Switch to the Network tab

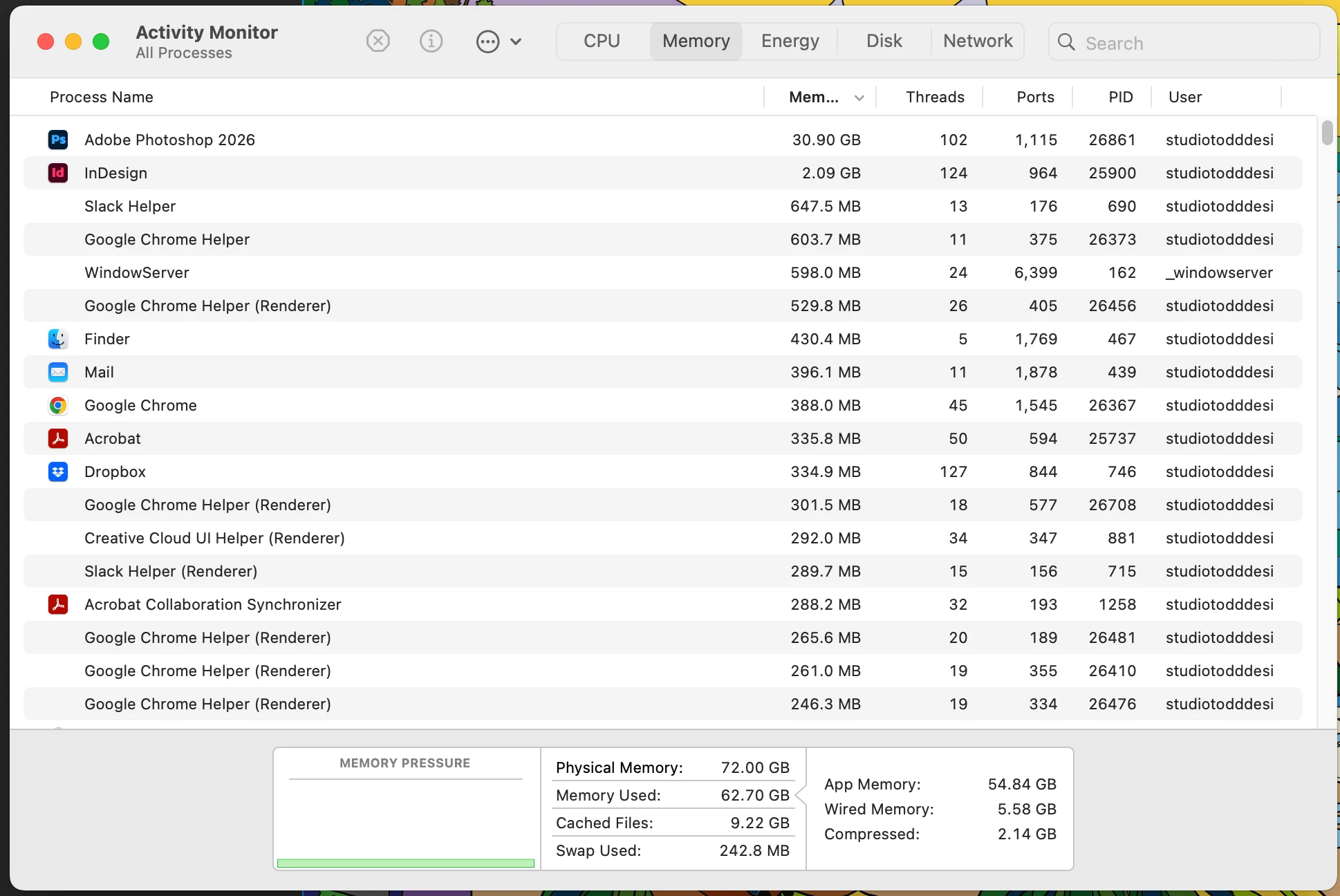pos(978,41)
